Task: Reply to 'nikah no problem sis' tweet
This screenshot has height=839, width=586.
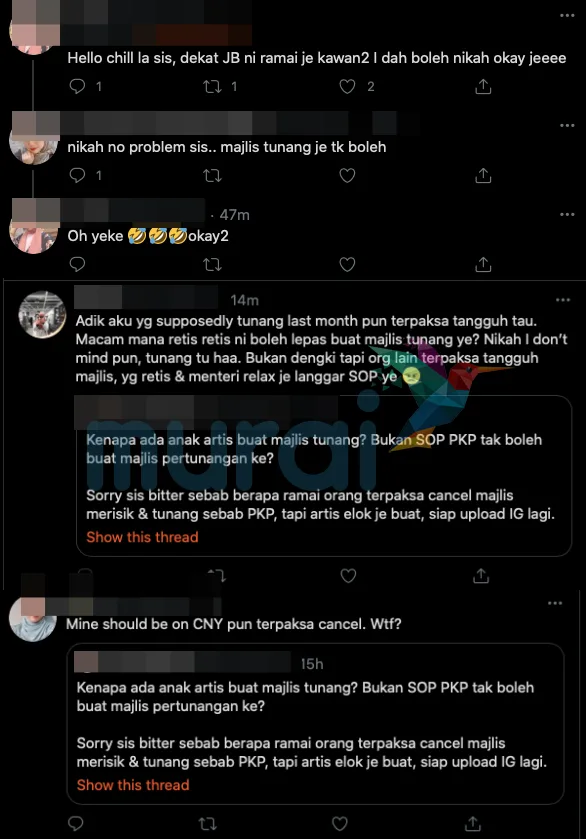Action: point(78,175)
